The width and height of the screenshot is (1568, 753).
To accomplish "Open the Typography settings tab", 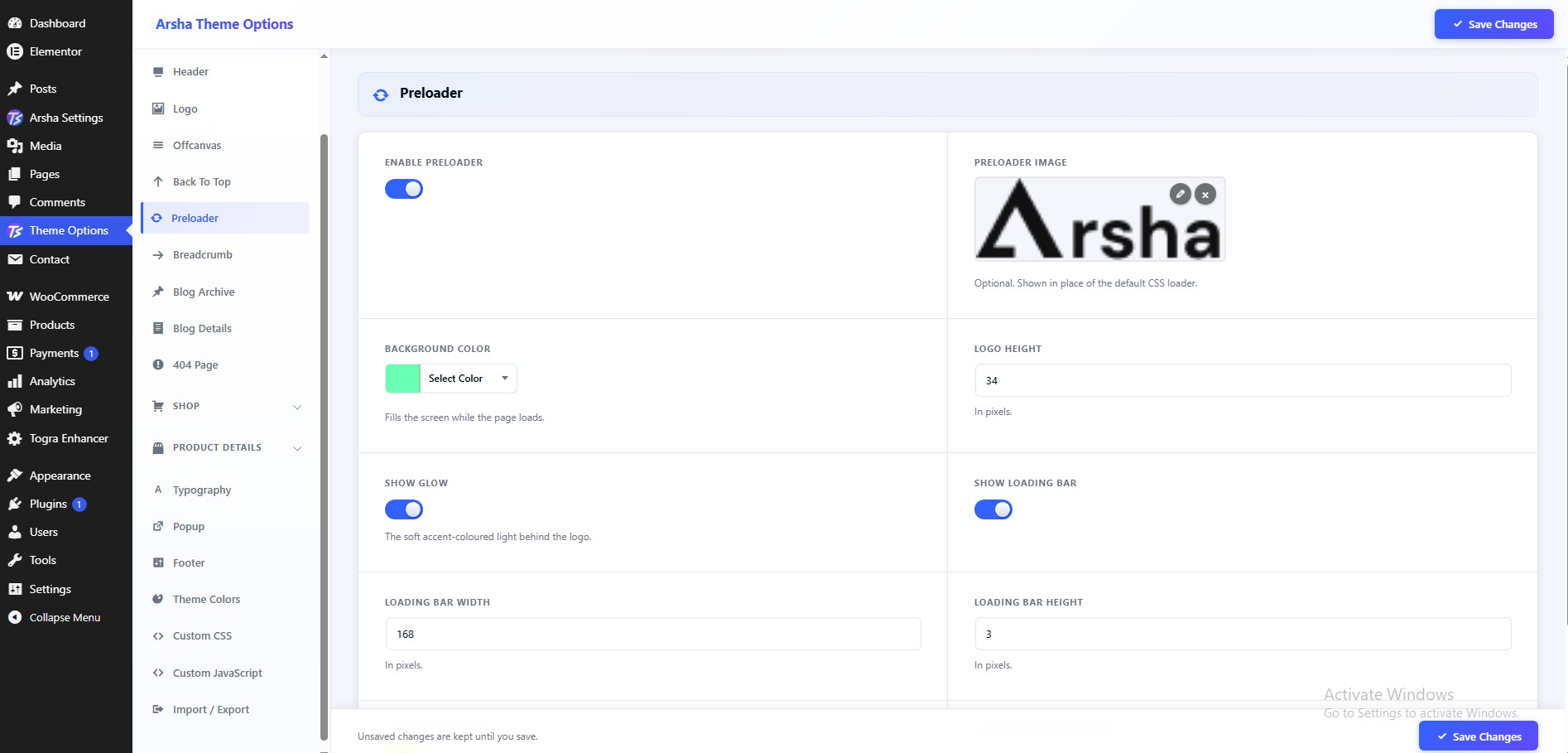I will click(x=225, y=490).
